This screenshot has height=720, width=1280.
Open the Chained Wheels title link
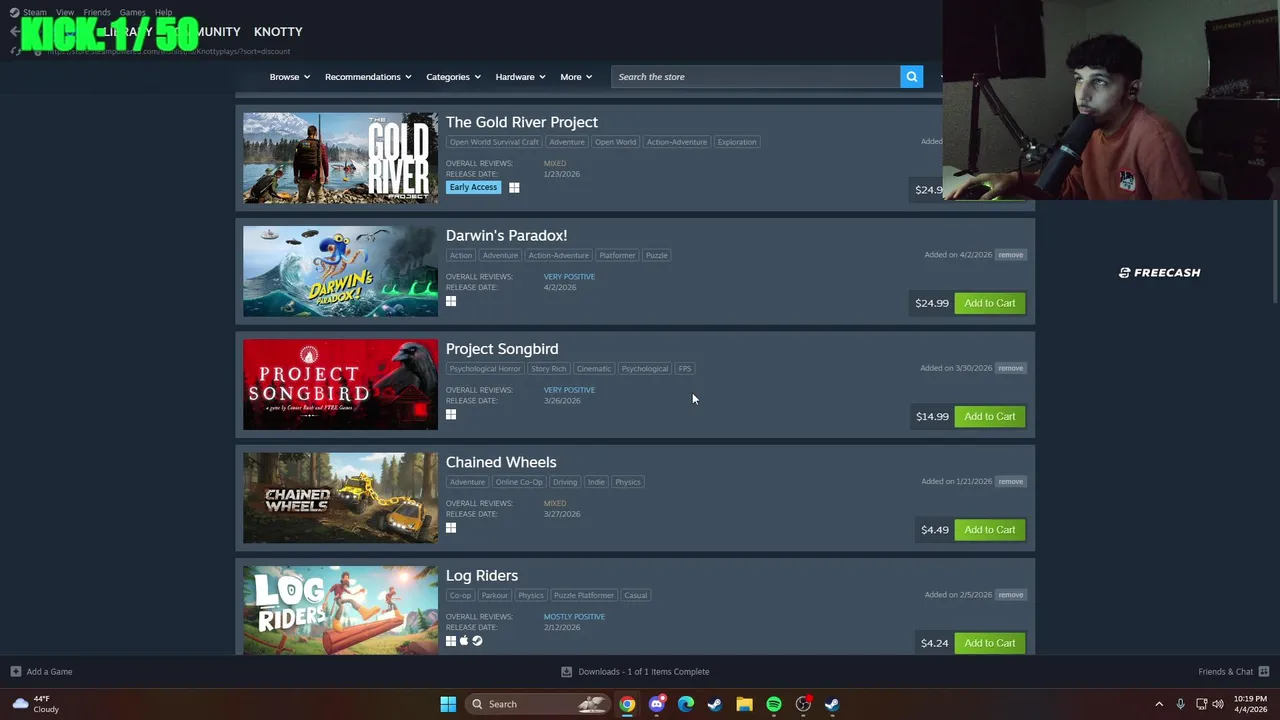501,462
